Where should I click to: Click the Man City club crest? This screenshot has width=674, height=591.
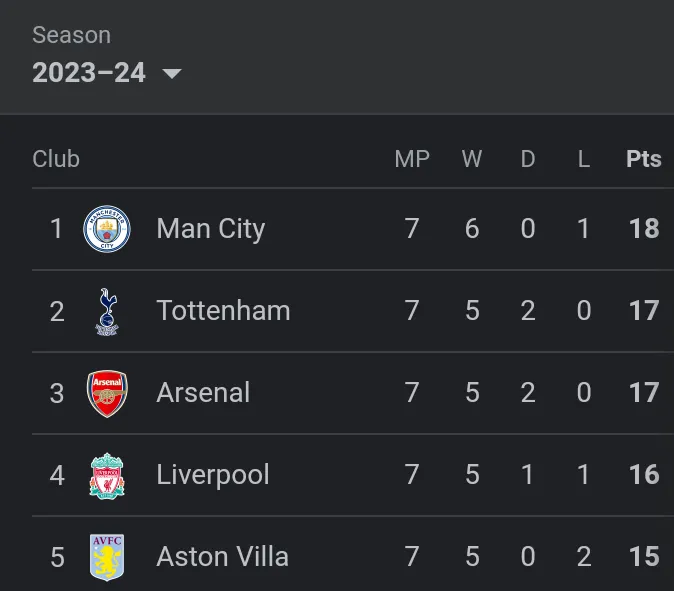point(107,229)
